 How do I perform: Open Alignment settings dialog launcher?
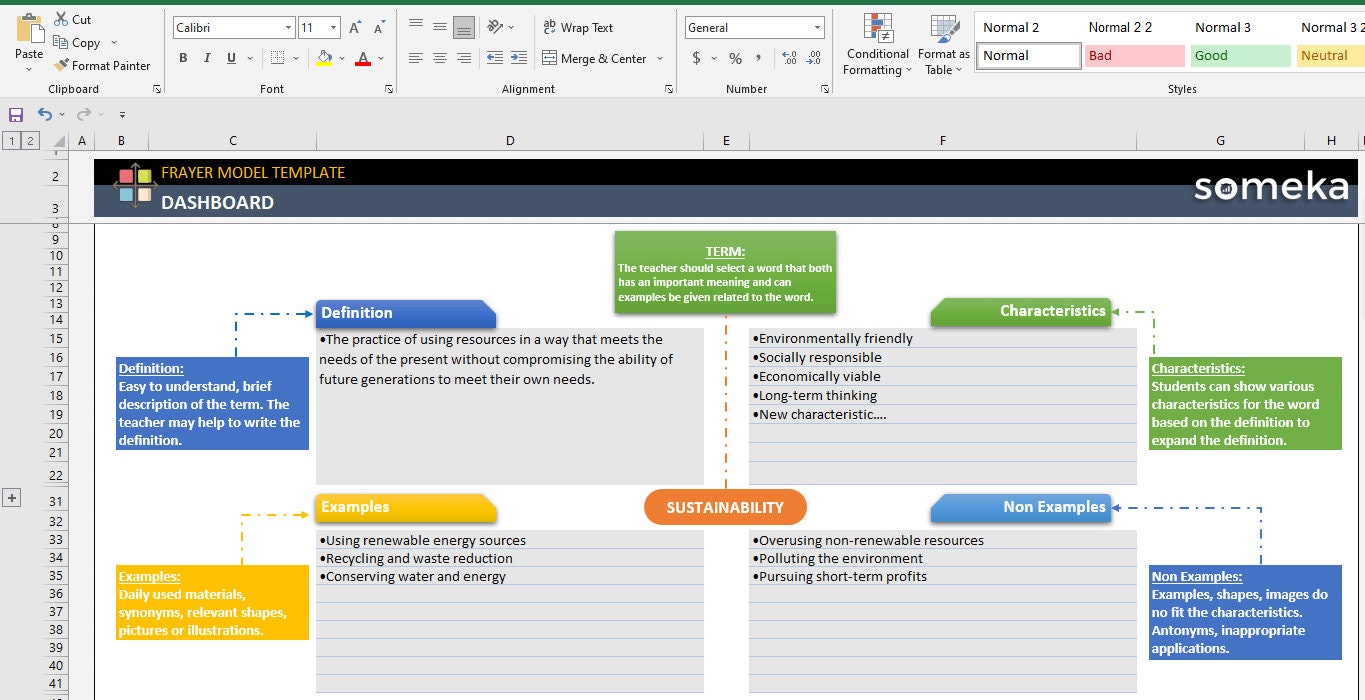[x=669, y=89]
